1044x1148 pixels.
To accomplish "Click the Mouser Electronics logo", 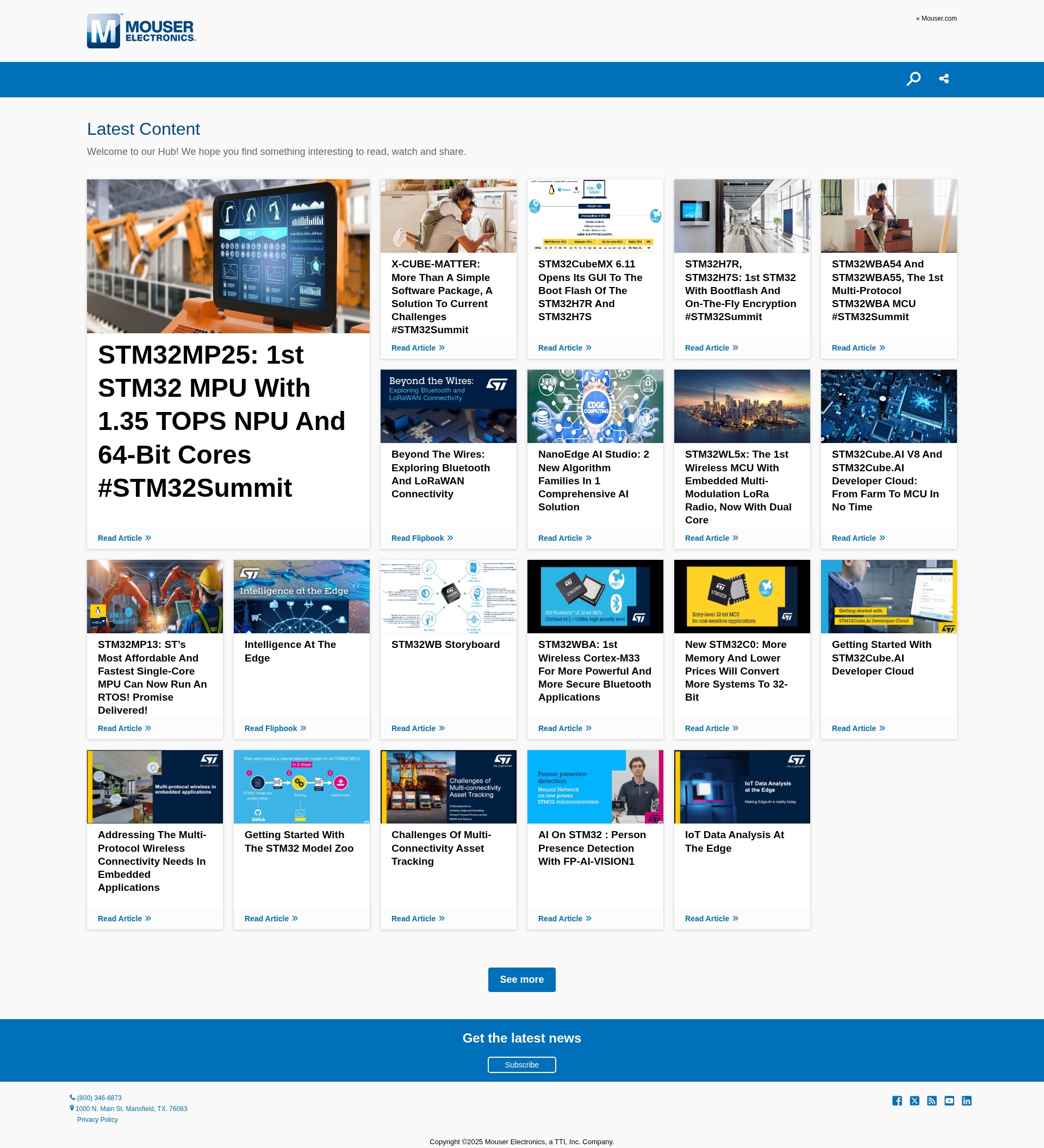I will [x=141, y=31].
